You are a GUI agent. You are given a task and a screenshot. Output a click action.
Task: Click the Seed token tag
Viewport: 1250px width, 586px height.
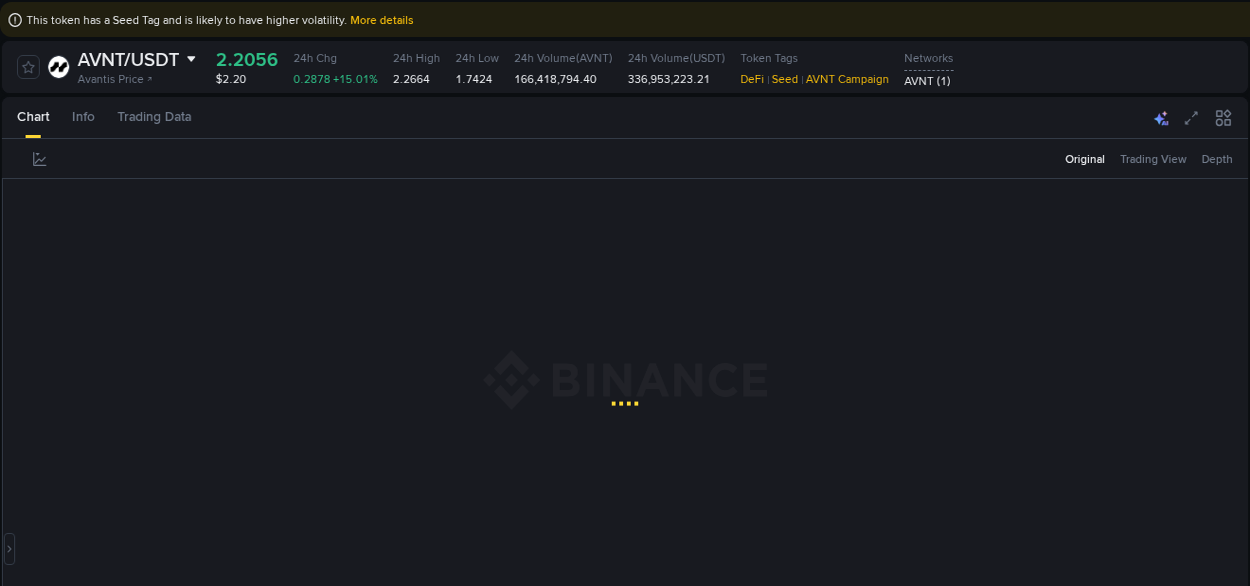785,79
